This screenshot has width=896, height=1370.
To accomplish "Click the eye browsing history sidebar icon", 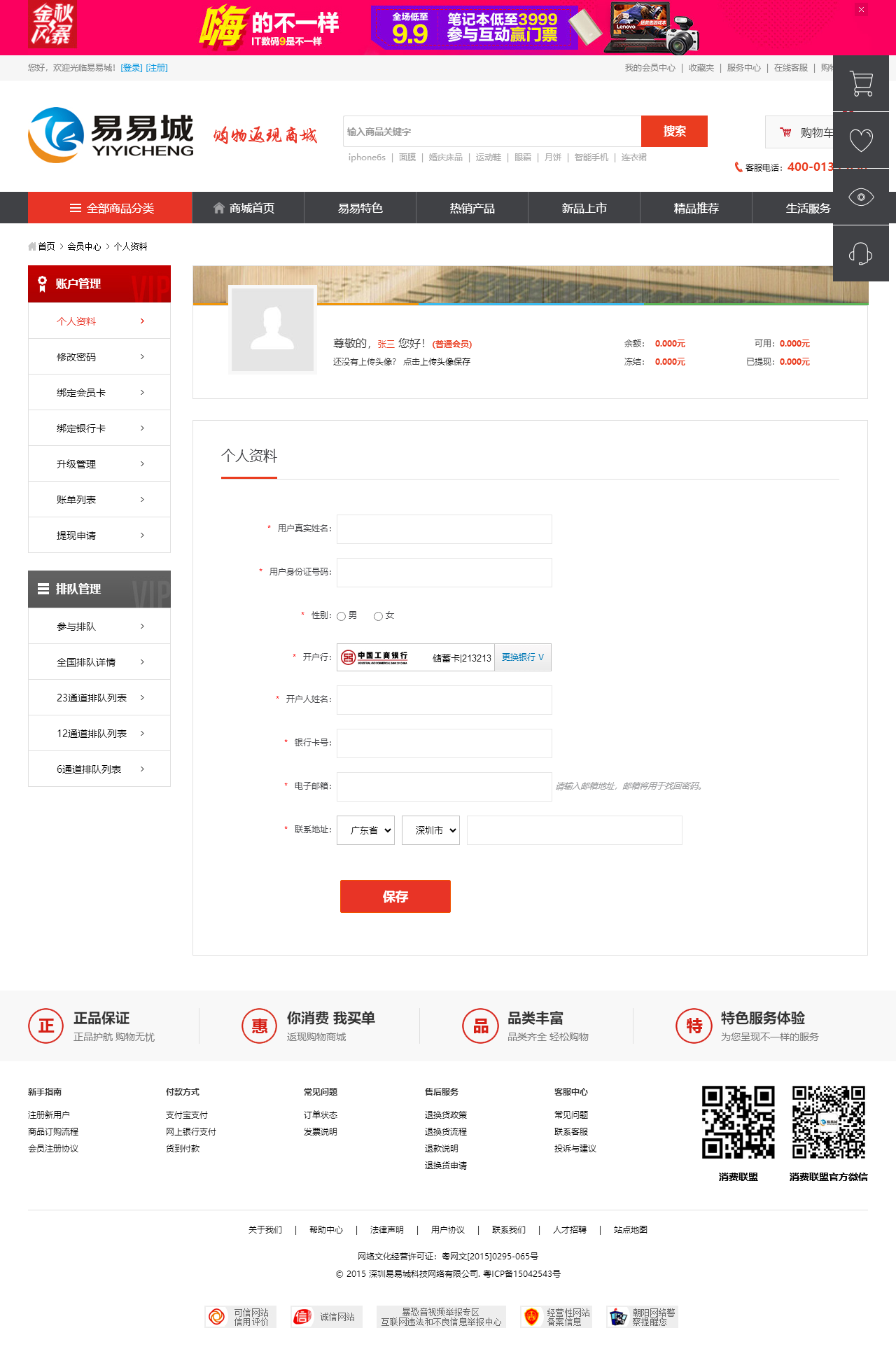I will [860, 197].
